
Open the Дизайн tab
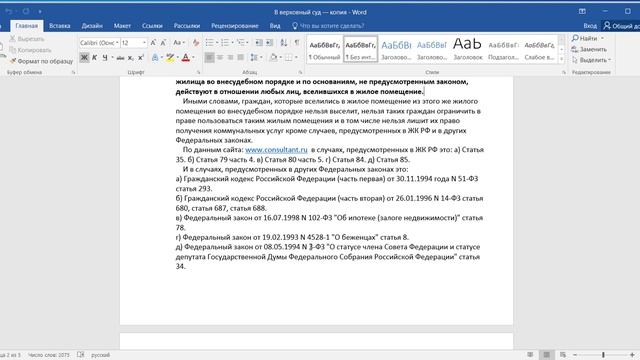[x=92, y=26]
